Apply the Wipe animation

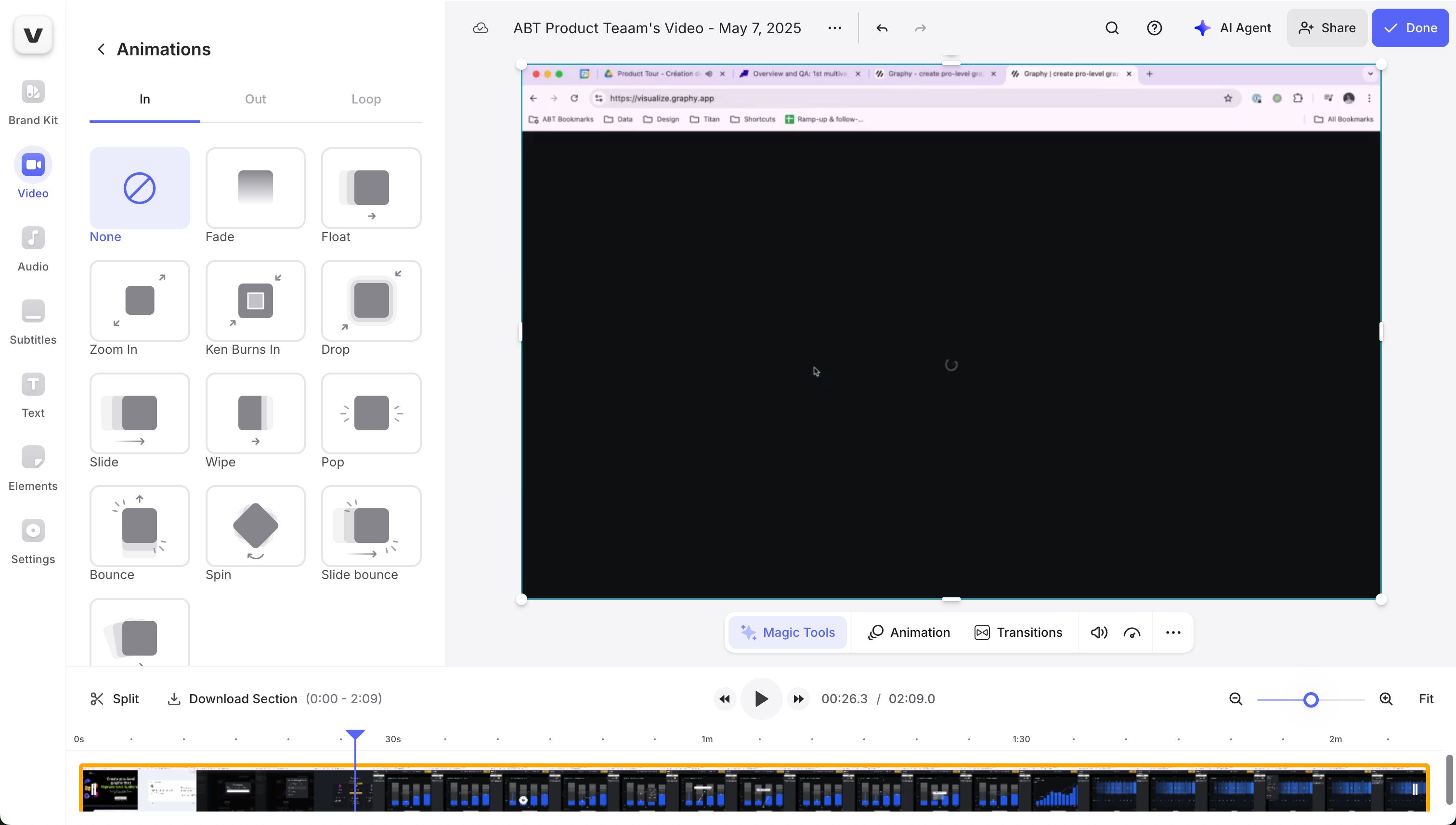255,413
